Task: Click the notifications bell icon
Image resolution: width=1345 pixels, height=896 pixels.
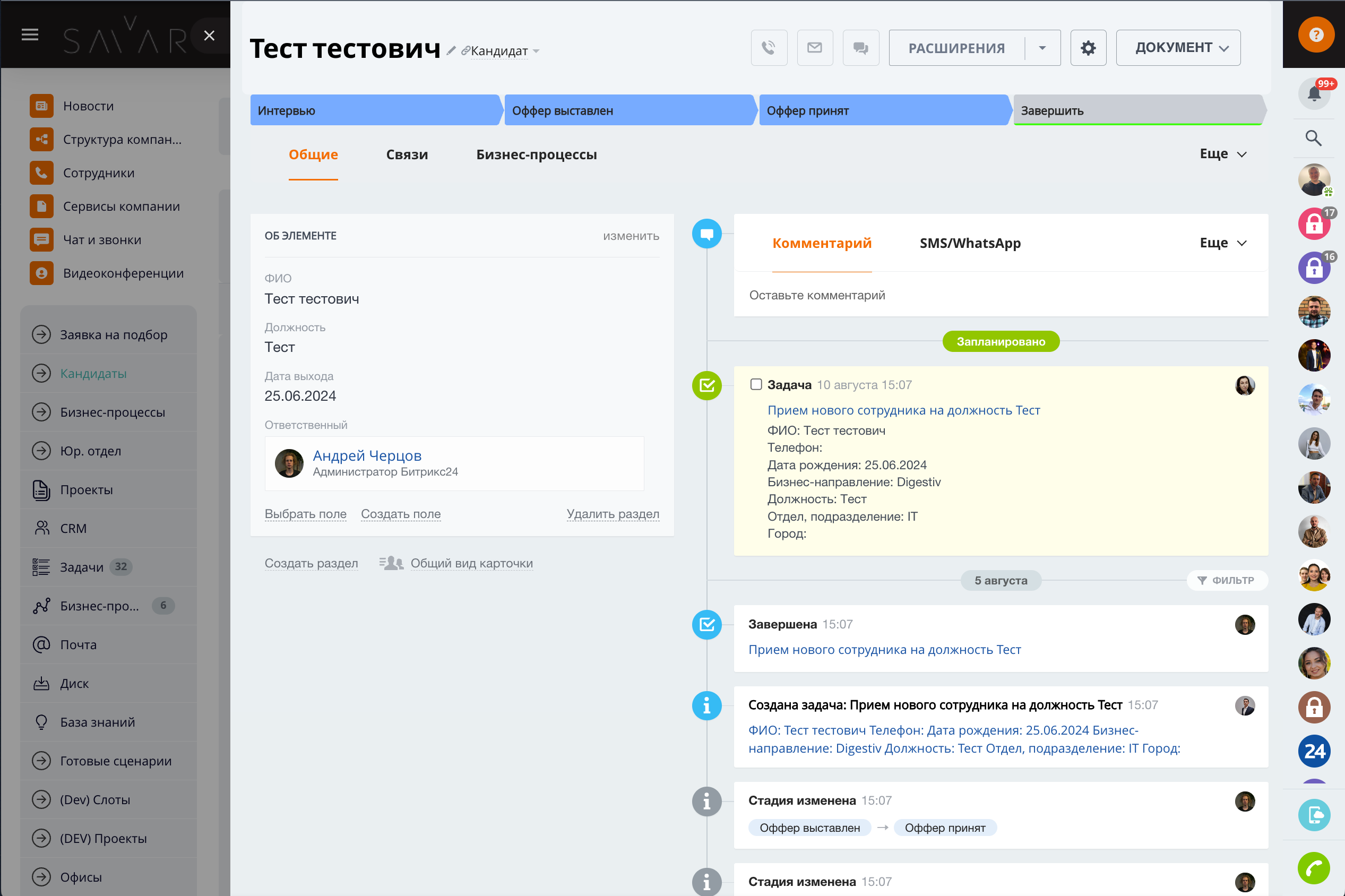Action: pos(1314,94)
